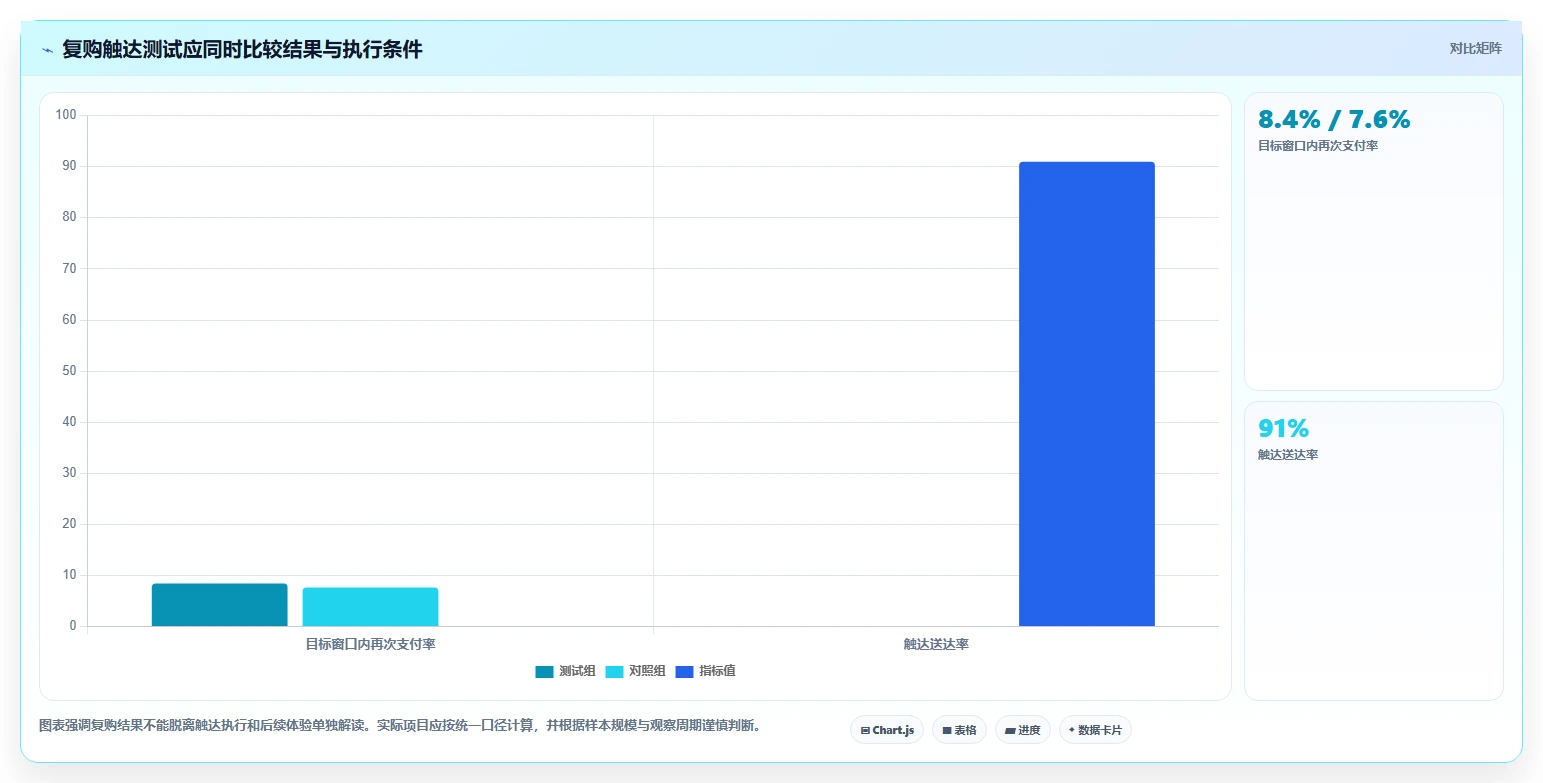Image resolution: width=1543 pixels, height=783 pixels.
Task: Click the 目标窗口内再次支付率 x-axis label
Action: click(x=370, y=644)
